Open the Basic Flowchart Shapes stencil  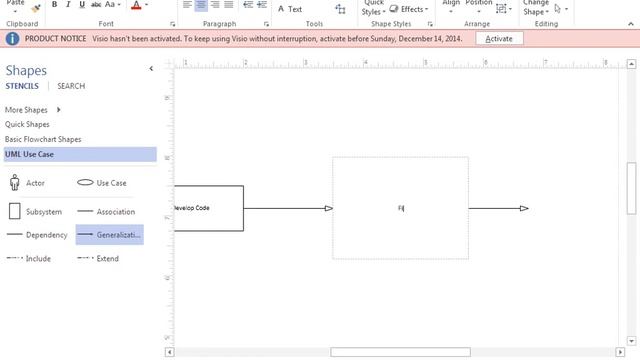43,139
